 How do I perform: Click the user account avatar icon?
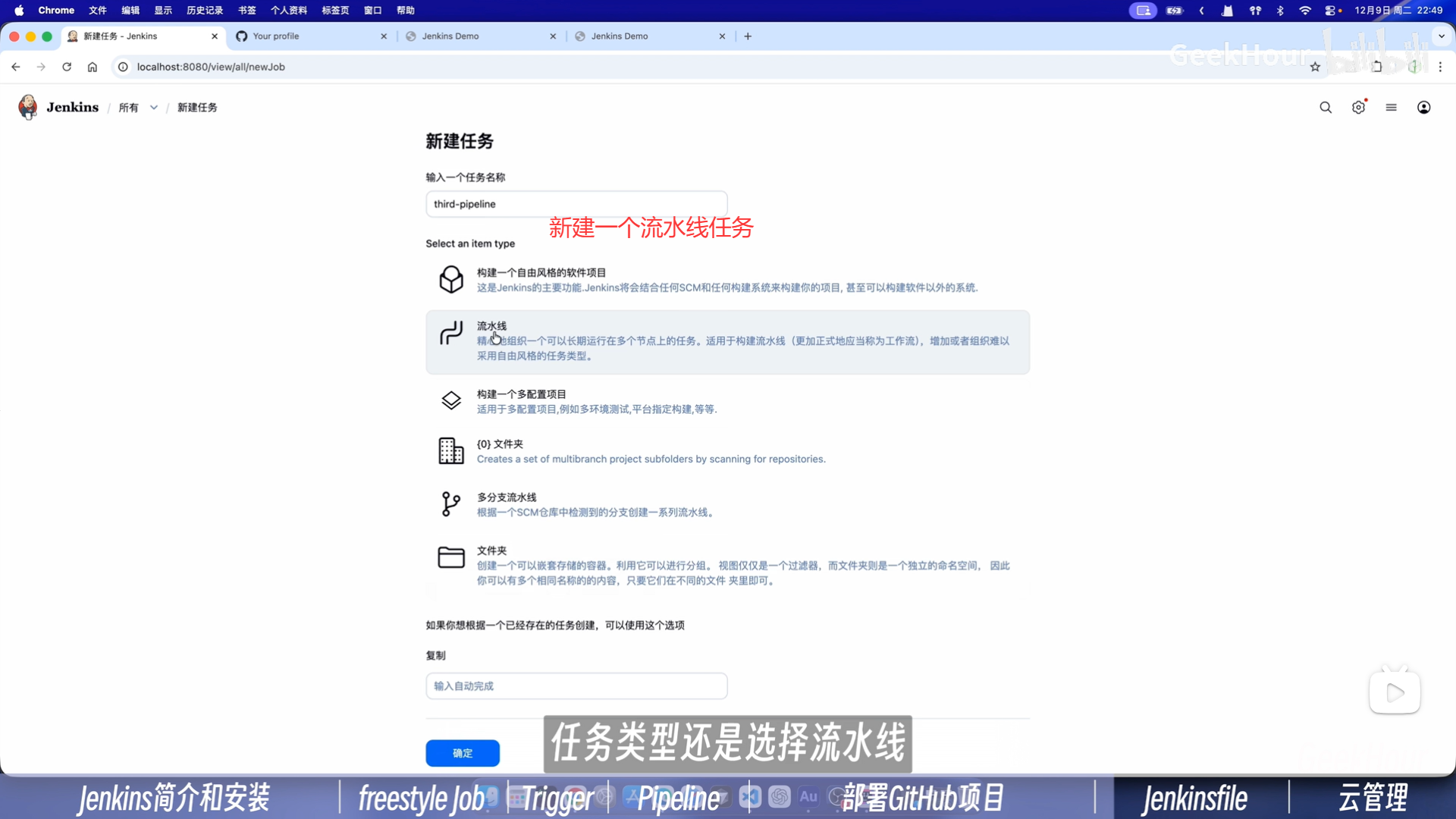1423,108
